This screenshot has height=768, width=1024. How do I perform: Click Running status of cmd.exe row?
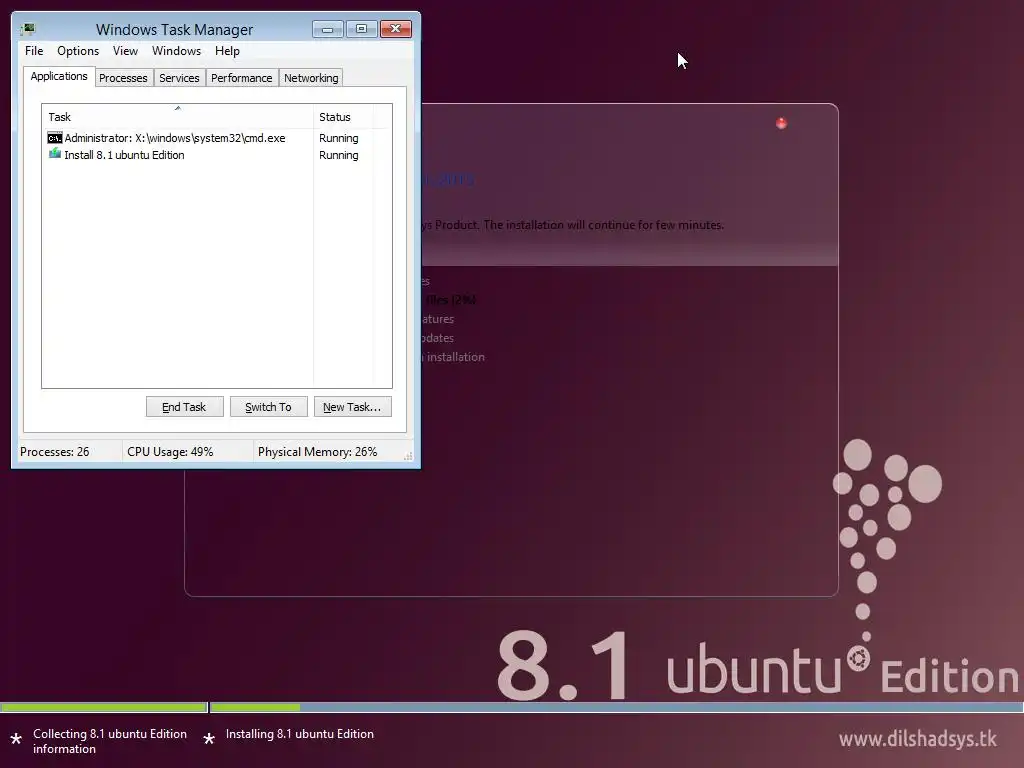(x=338, y=138)
